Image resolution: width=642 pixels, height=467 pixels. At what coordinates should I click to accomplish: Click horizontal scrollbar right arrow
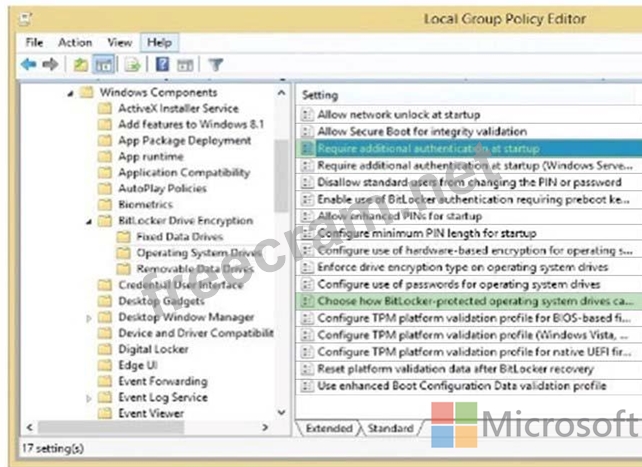coord(265,428)
